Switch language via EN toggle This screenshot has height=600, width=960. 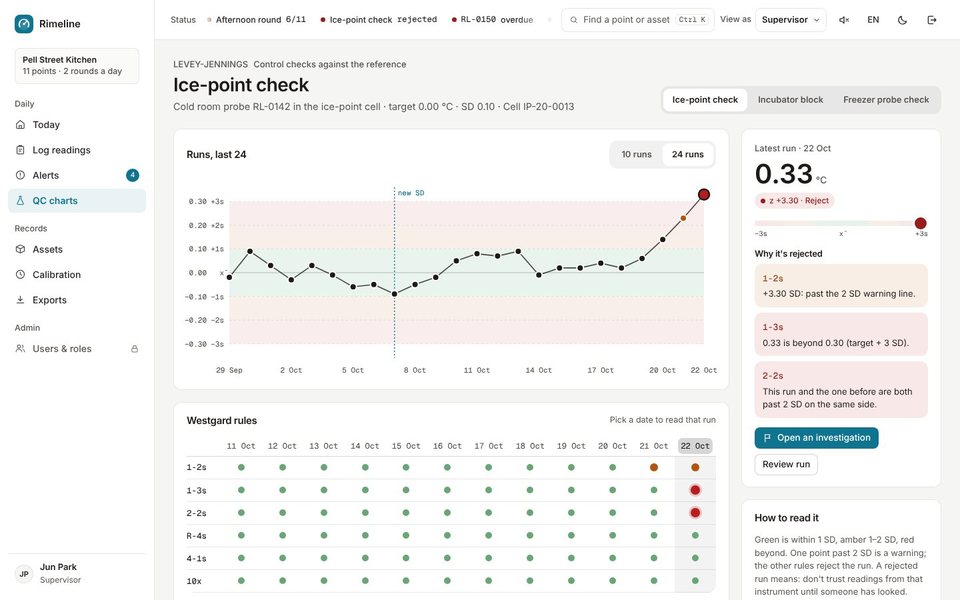click(x=873, y=20)
